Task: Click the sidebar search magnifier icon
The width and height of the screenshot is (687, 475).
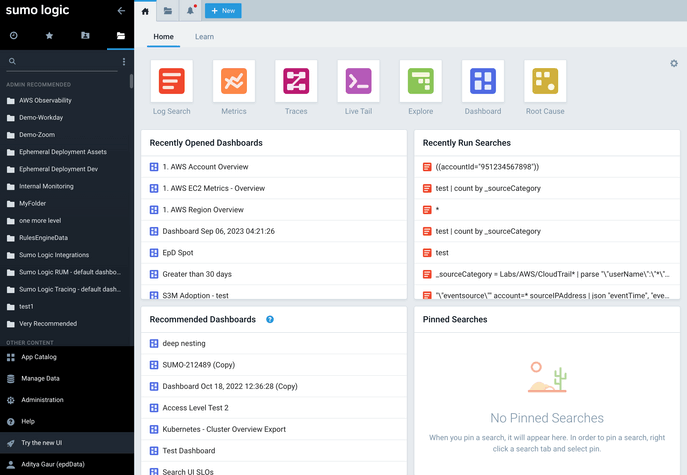Action: tap(12, 61)
